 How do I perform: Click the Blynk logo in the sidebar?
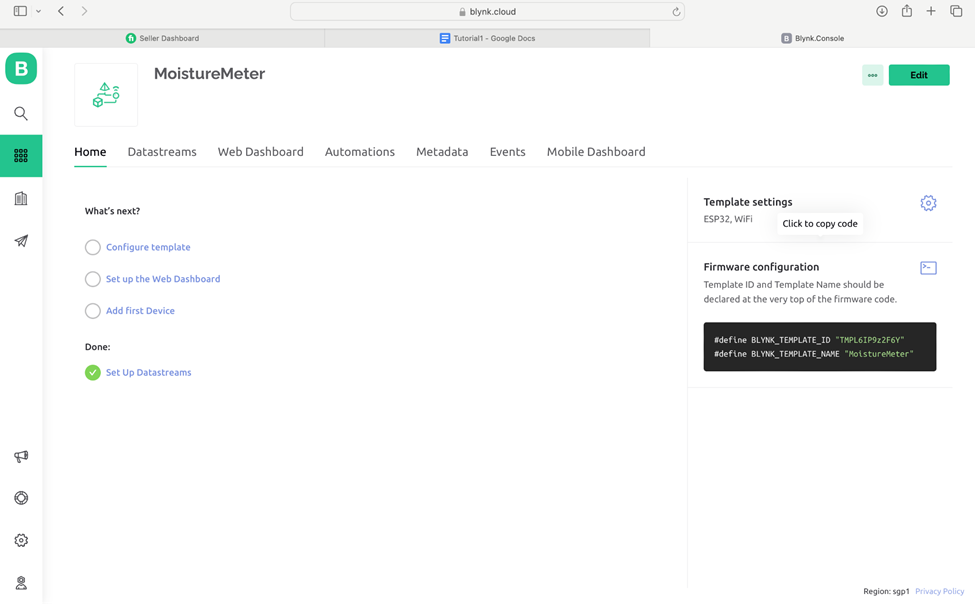click(x=21, y=68)
